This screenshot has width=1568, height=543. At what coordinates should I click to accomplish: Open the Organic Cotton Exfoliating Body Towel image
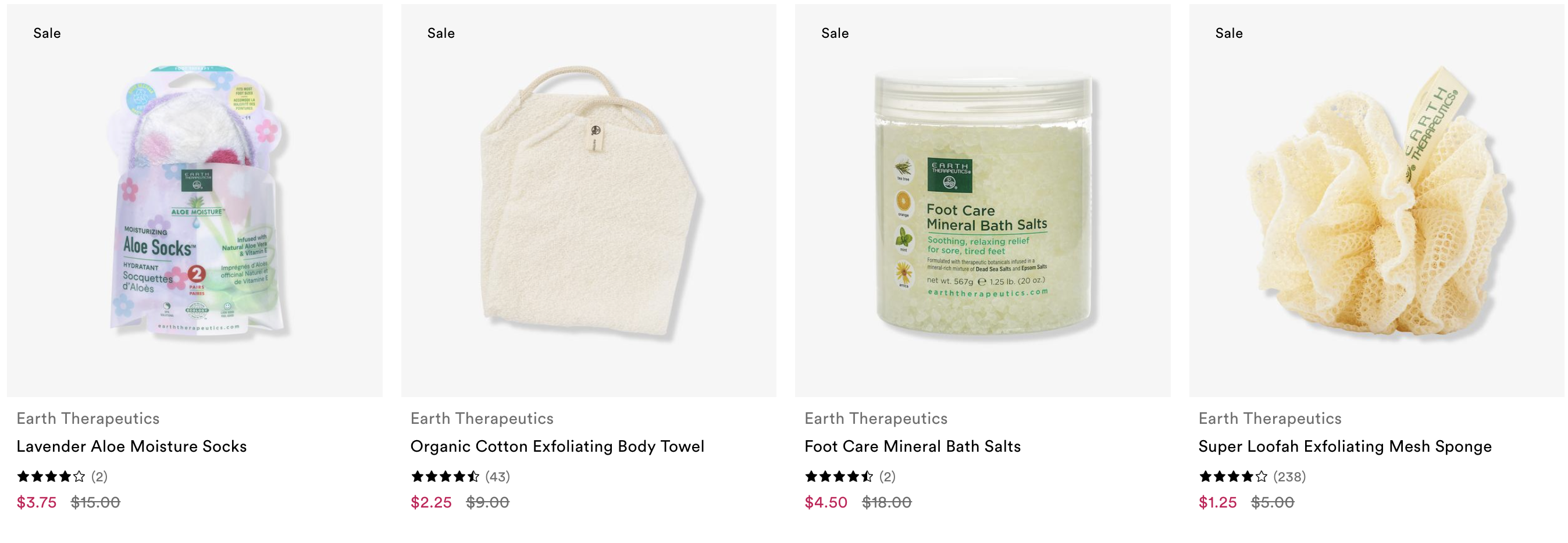pos(589,200)
